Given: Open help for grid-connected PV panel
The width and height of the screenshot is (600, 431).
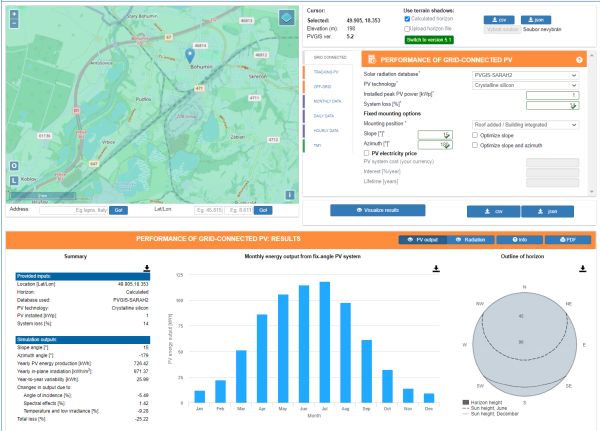Looking at the screenshot, I should point(579,60).
